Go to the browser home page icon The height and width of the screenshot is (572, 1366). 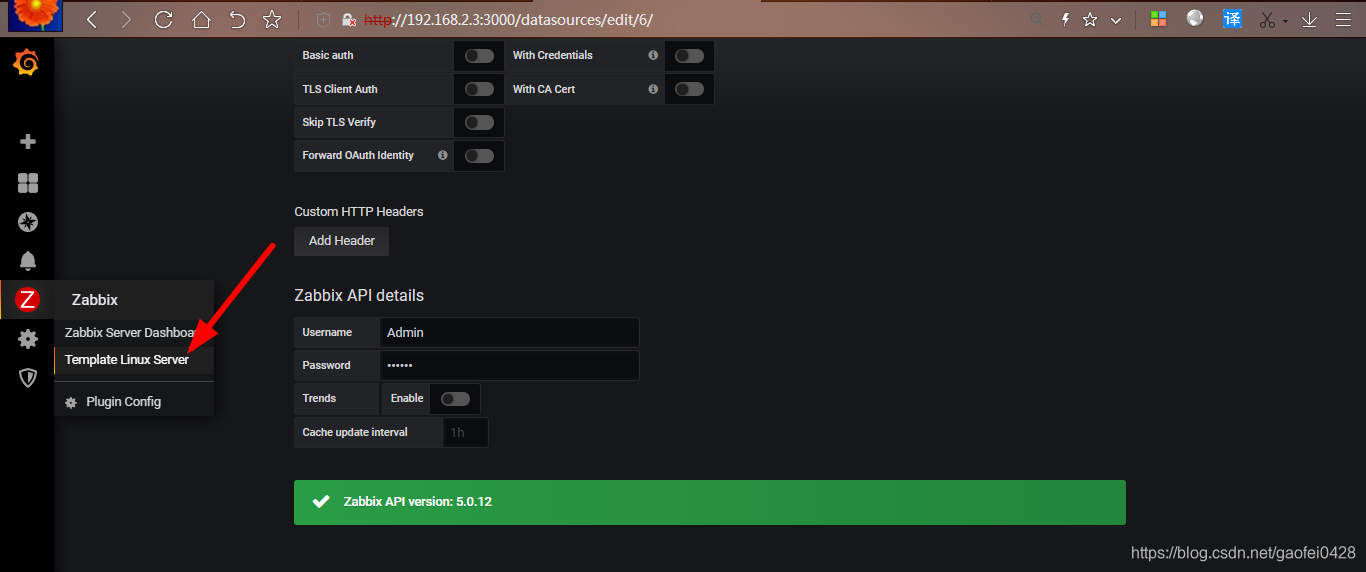[201, 19]
